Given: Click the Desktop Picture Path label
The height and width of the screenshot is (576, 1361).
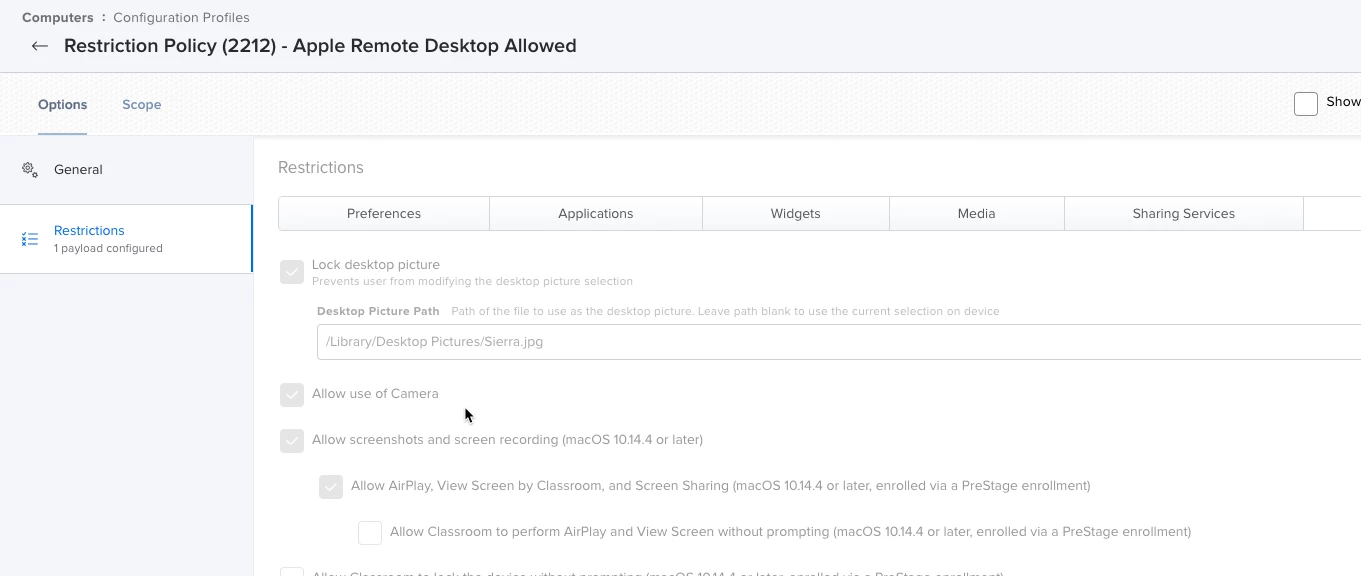Looking at the screenshot, I should coord(378,311).
